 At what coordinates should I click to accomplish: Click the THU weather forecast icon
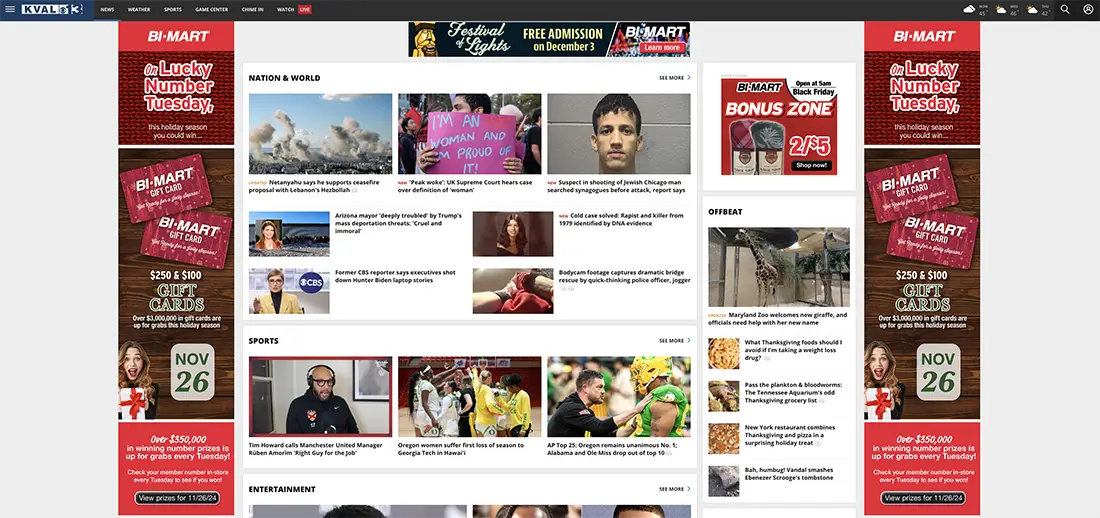(x=1033, y=9)
